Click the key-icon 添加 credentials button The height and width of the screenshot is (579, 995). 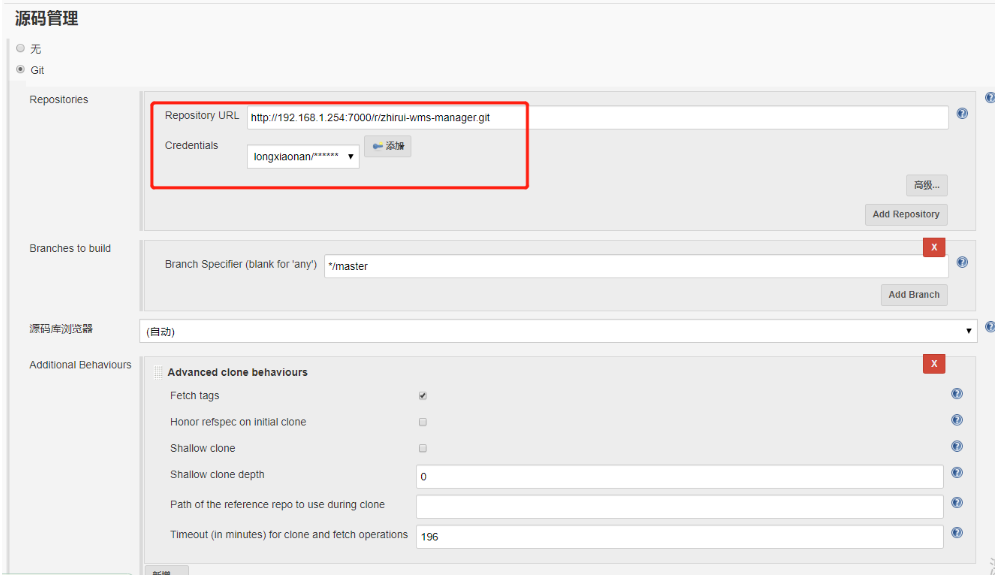click(388, 145)
